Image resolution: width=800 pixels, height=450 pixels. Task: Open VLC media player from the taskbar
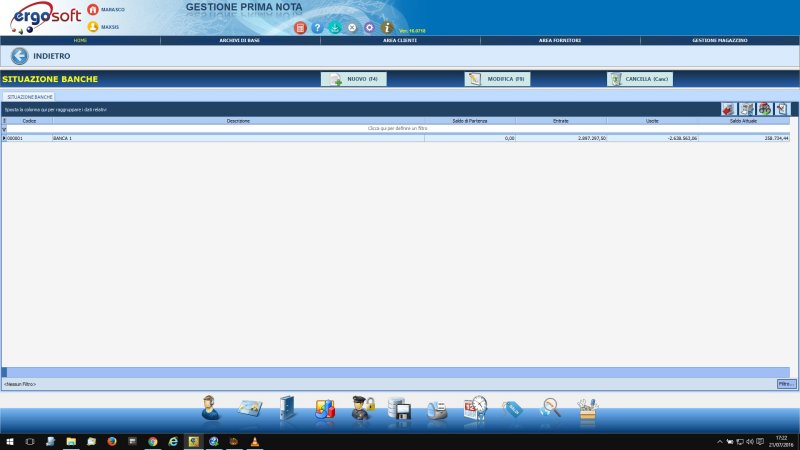click(255, 441)
